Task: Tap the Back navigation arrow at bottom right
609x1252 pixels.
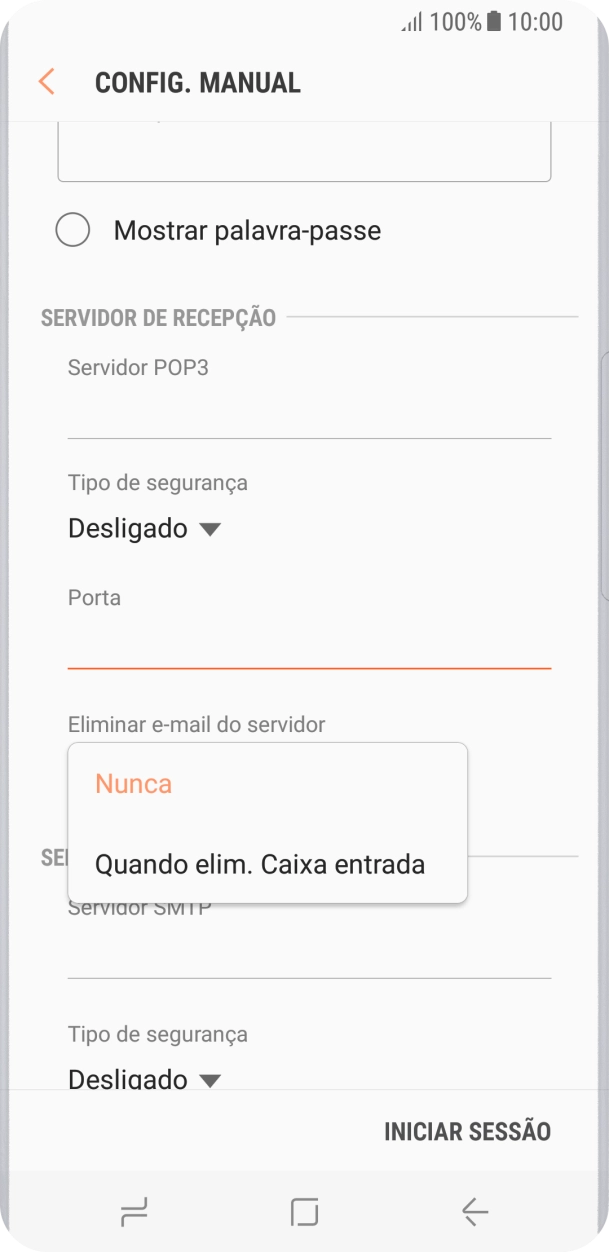Action: point(475,1212)
